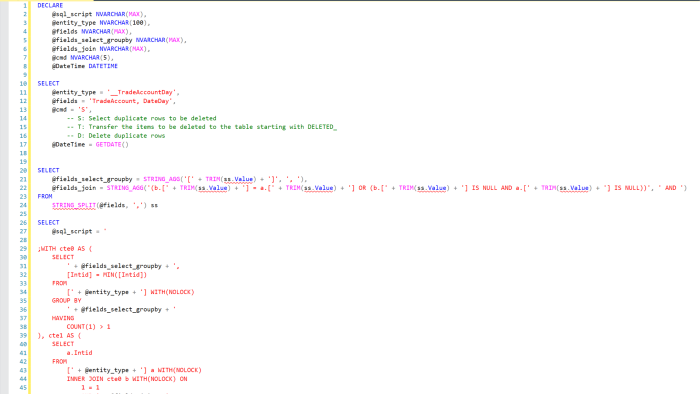Click WITH(NOLOCK) on line 34
This screenshot has width=700, height=394.
click(x=172, y=292)
